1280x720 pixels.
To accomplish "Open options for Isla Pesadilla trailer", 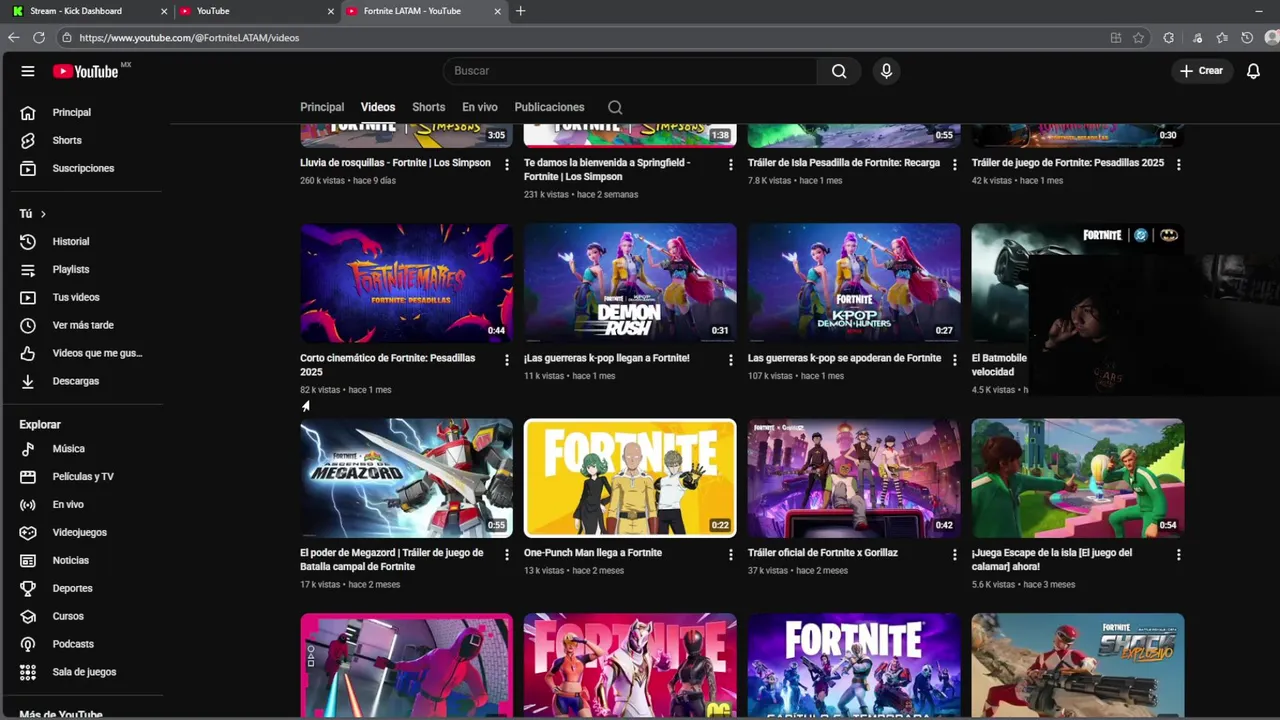I will 955,165.
